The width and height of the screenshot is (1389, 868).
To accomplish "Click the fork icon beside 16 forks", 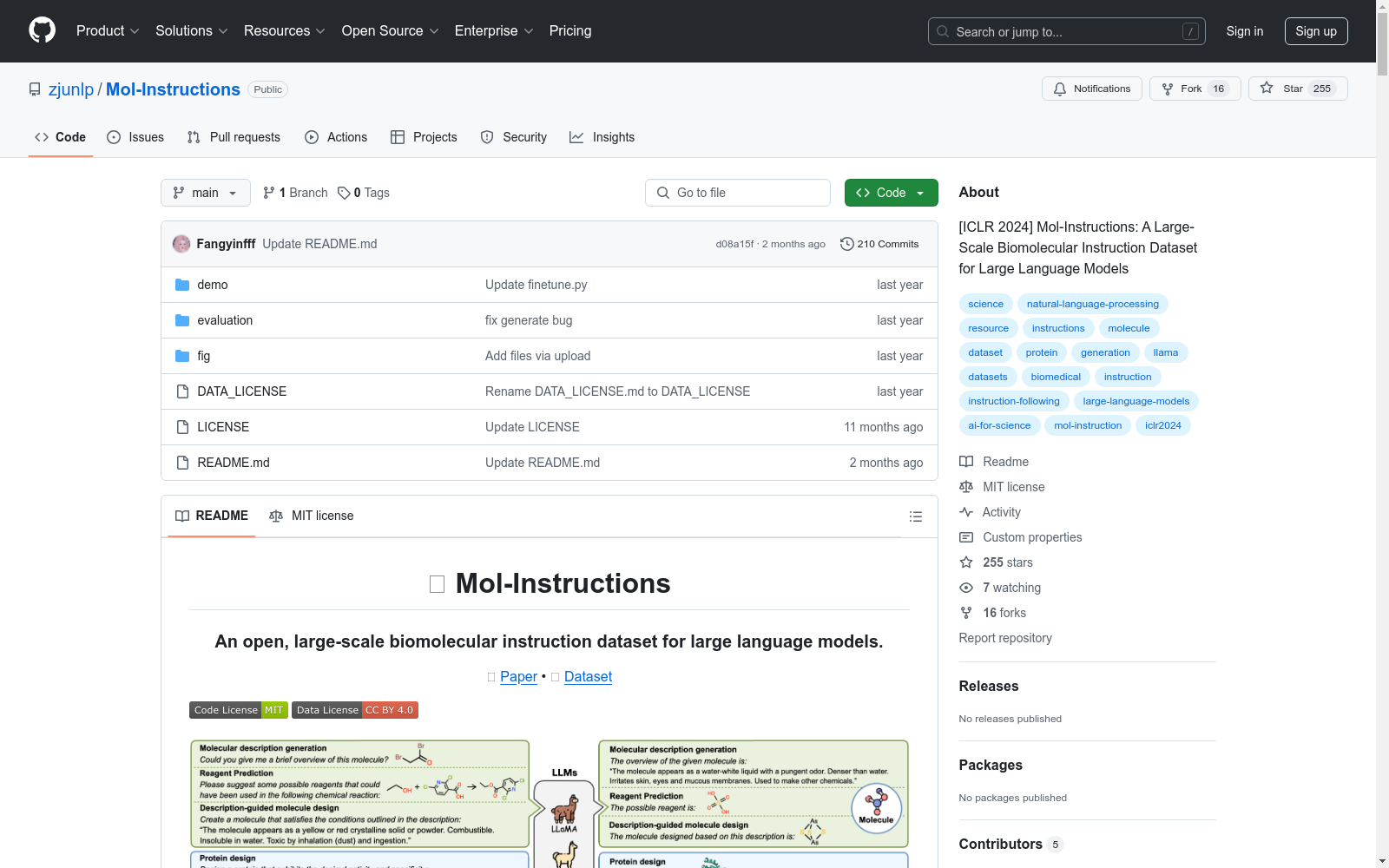I will [x=966, y=613].
